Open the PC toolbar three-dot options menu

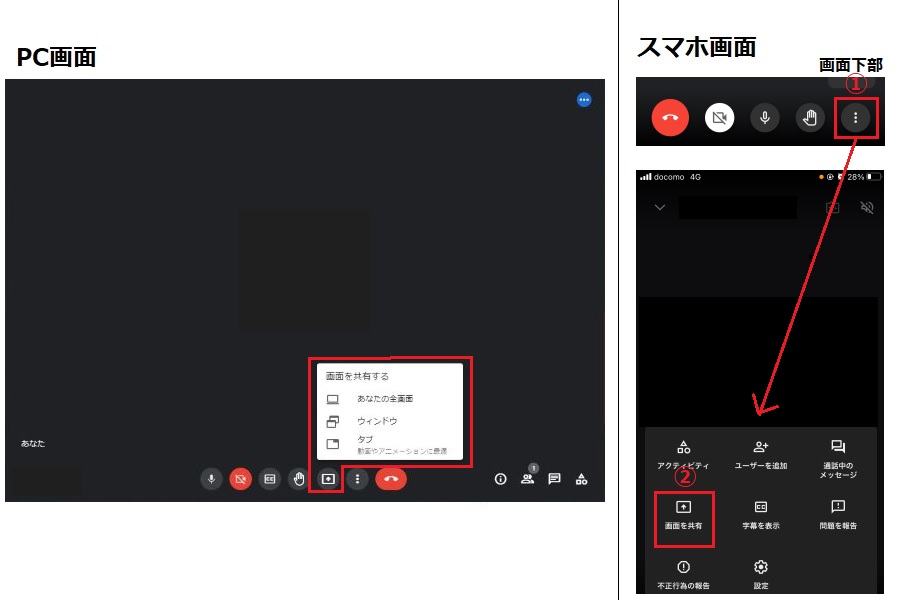point(357,479)
